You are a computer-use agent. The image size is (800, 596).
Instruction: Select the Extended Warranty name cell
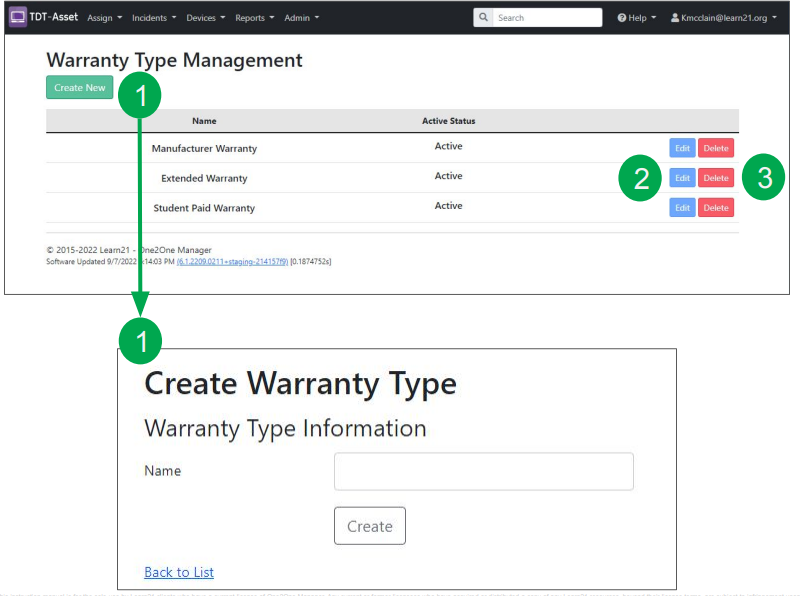[204, 178]
